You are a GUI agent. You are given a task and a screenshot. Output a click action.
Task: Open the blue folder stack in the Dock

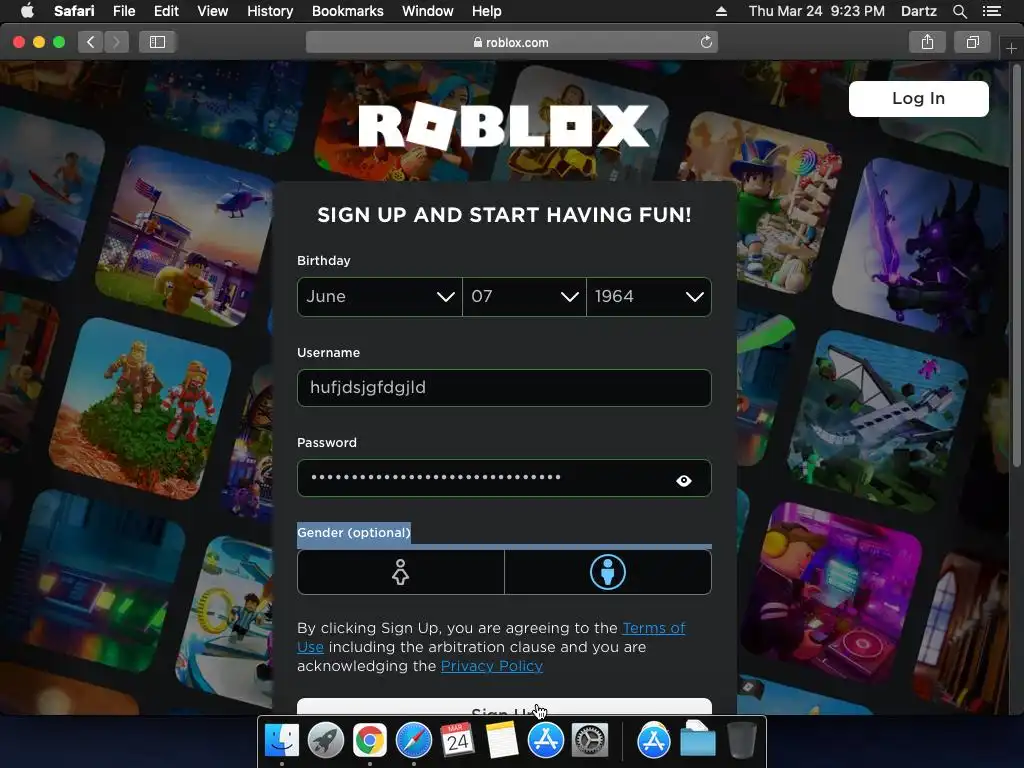tap(697, 739)
